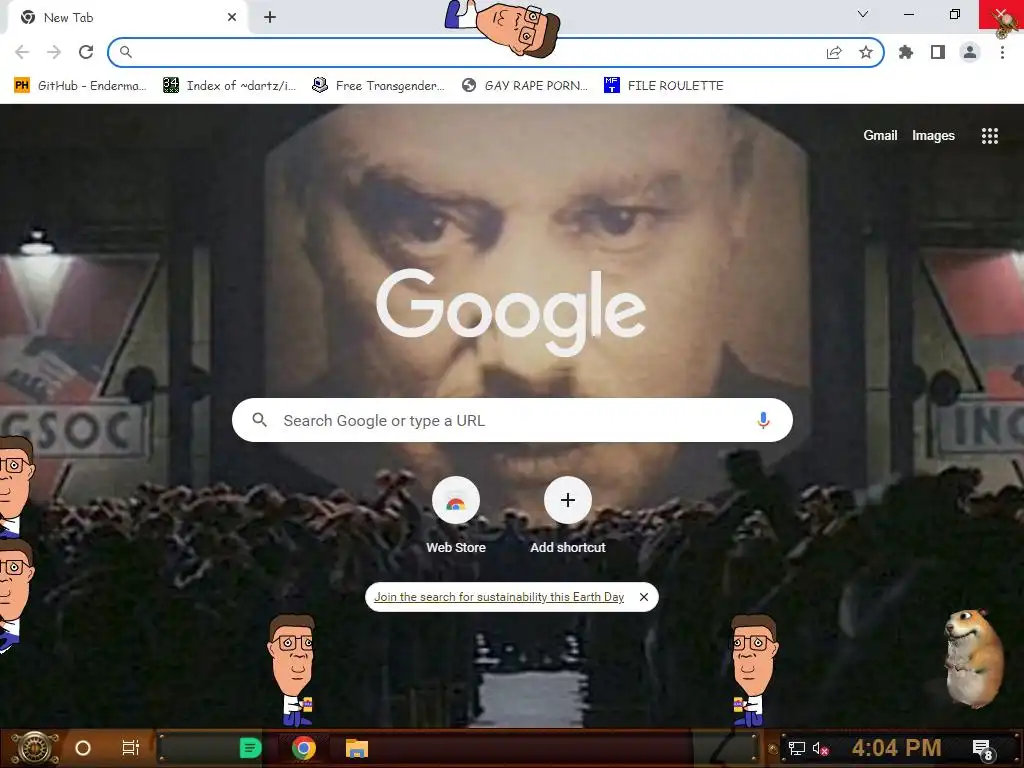This screenshot has height=768, width=1024.
Task: Dismiss the Earth Day promo banner
Action: coord(644,597)
